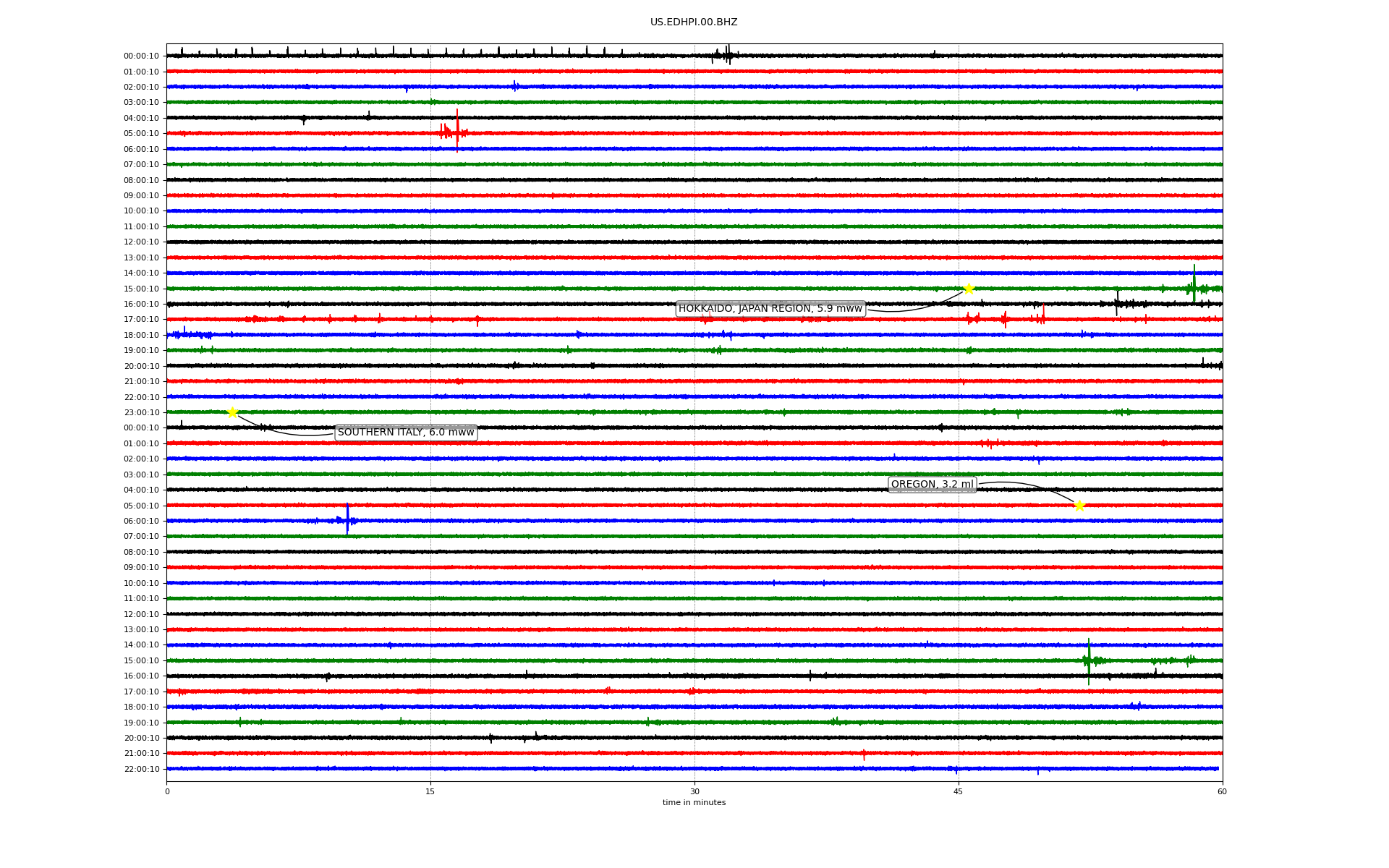Viewport: 1389px width, 868px height.
Task: Click the 30 minute x-axis tick label
Action: [x=694, y=791]
